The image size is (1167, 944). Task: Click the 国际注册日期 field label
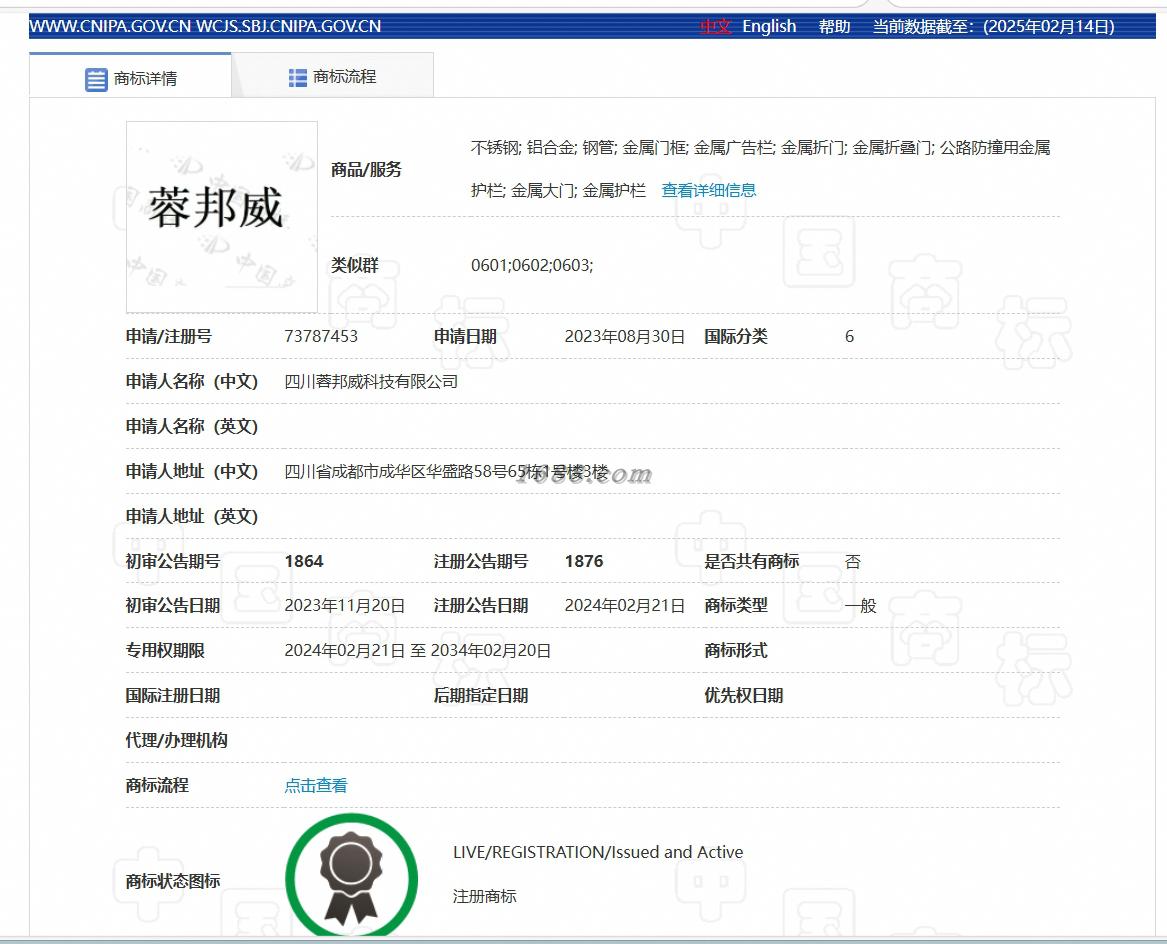coord(173,696)
